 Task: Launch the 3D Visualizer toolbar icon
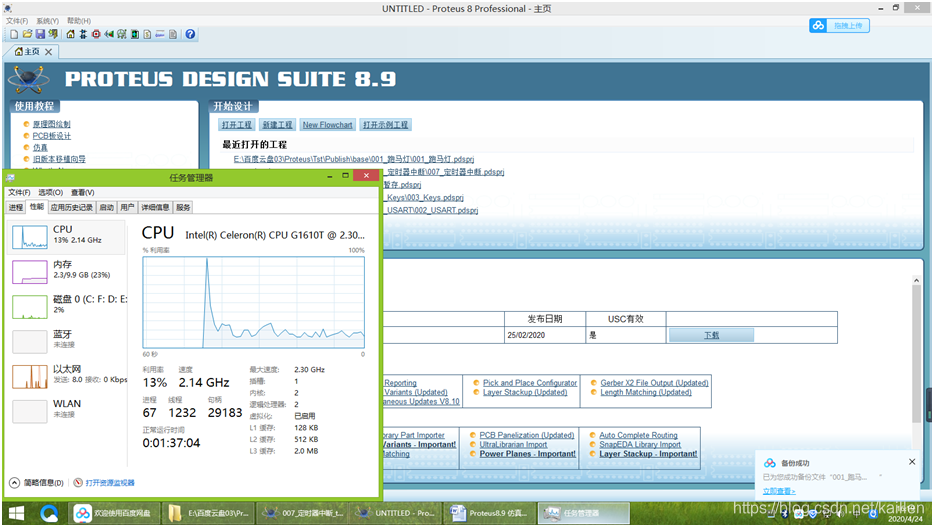tap(109, 34)
